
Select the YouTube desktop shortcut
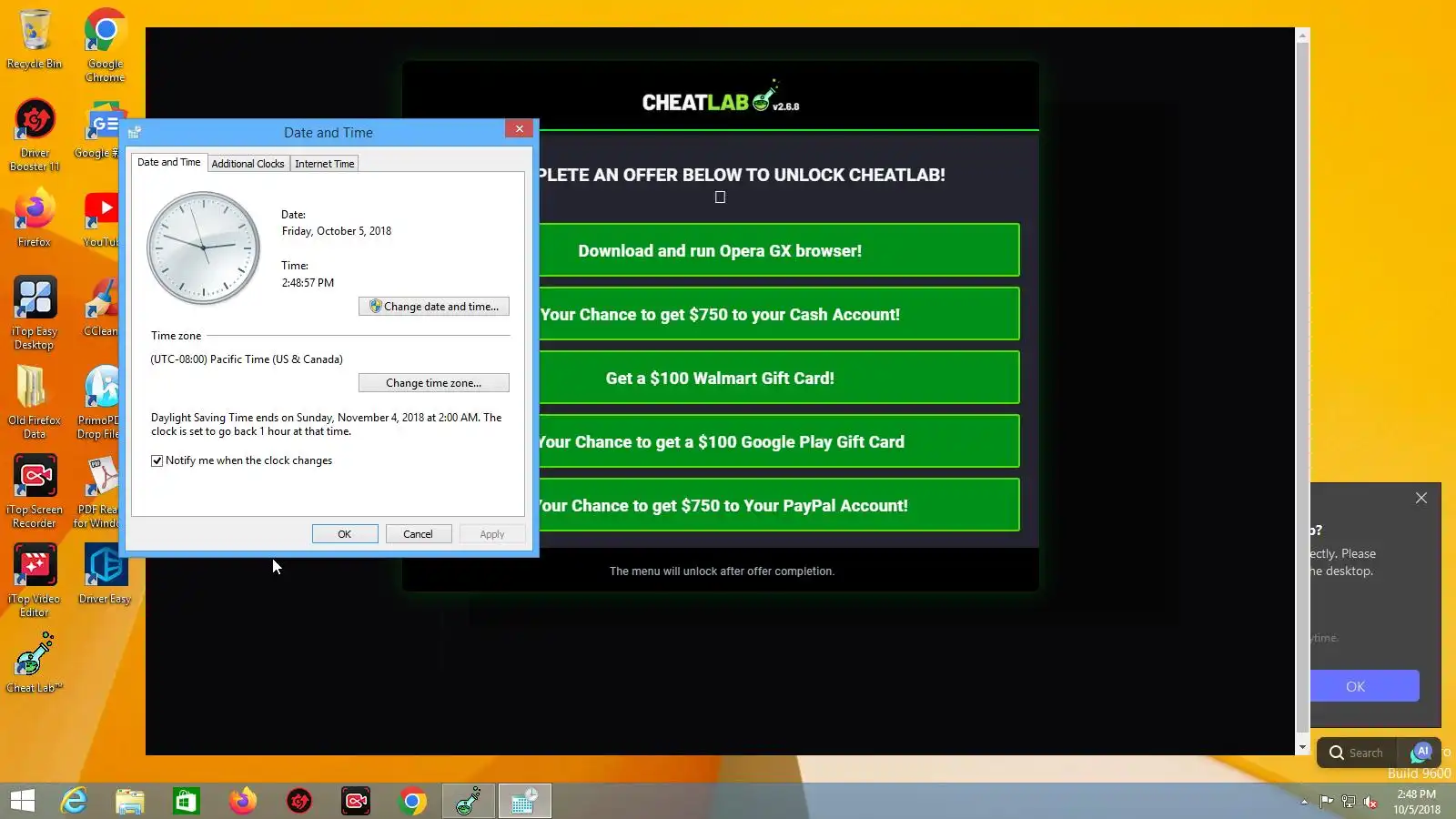tap(101, 218)
